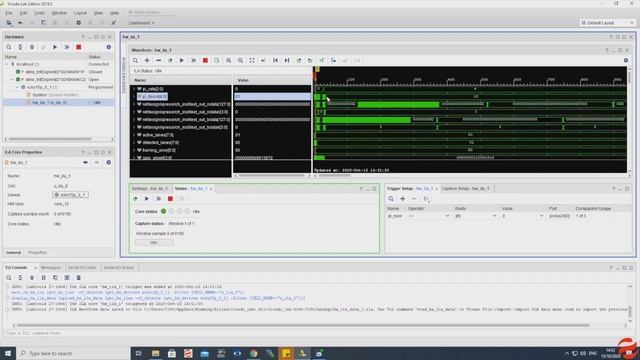Pause Tcl Console output

coord(44,278)
